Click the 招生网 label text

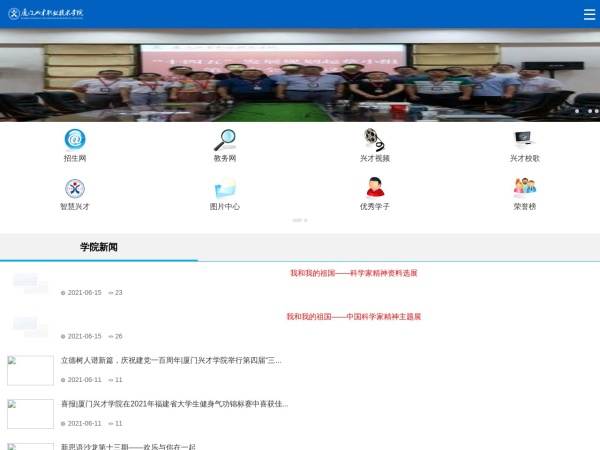[x=75, y=158]
